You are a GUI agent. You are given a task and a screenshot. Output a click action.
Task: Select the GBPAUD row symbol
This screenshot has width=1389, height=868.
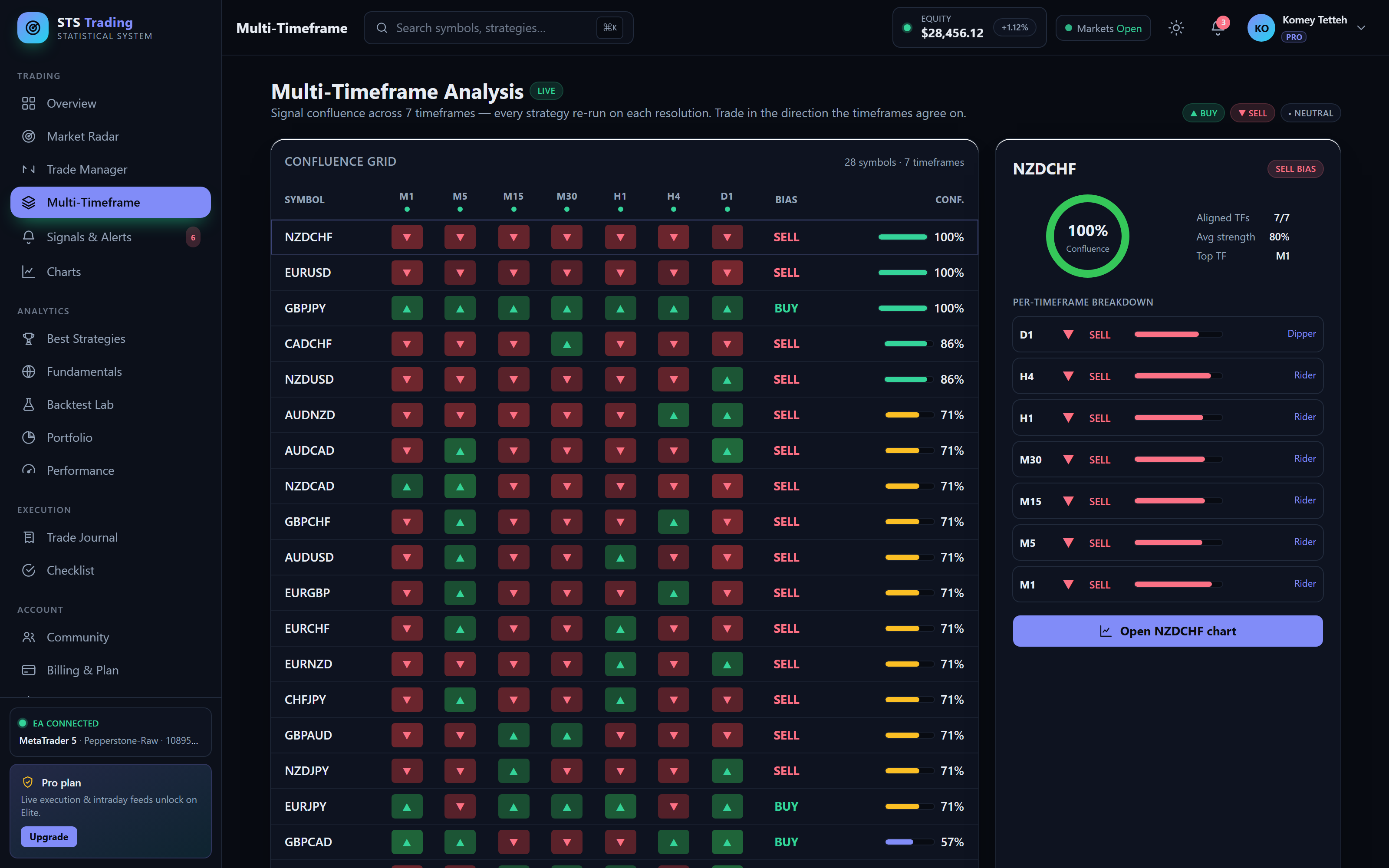(x=308, y=735)
